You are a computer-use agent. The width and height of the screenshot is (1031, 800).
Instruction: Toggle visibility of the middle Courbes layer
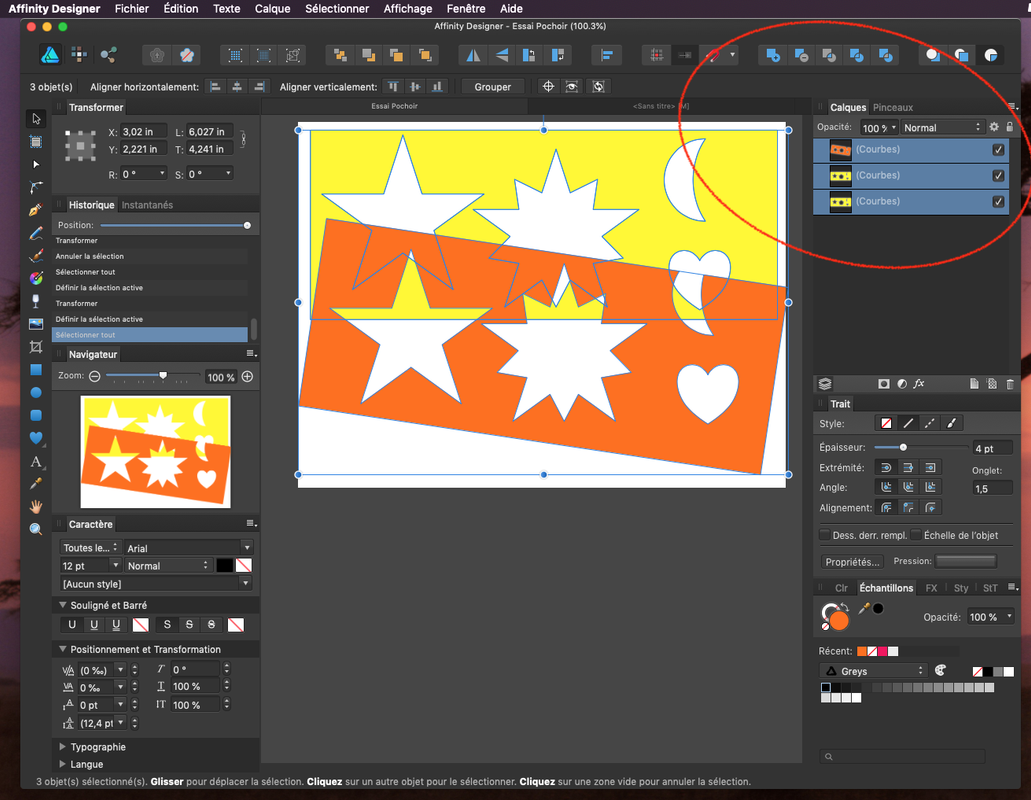998,176
